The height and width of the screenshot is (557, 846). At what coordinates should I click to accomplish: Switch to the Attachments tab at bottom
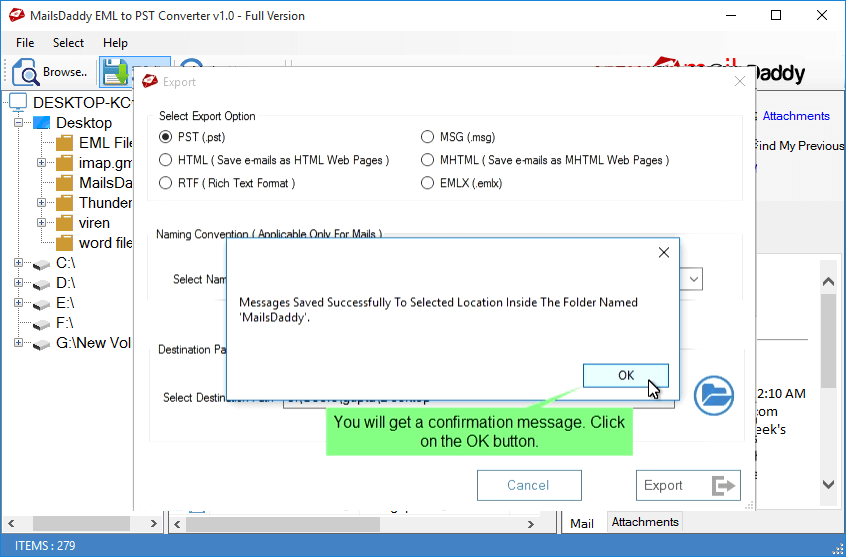pos(645,522)
